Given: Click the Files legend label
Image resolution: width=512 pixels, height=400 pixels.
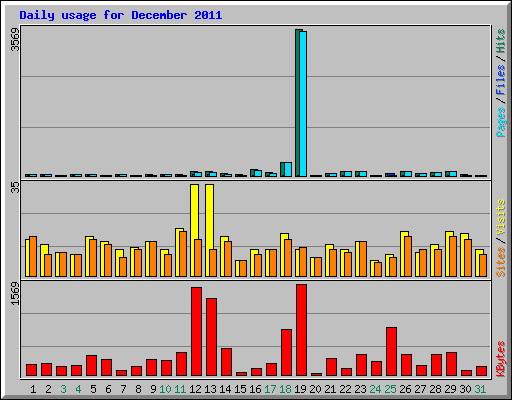Looking at the screenshot, I should 500,80.
